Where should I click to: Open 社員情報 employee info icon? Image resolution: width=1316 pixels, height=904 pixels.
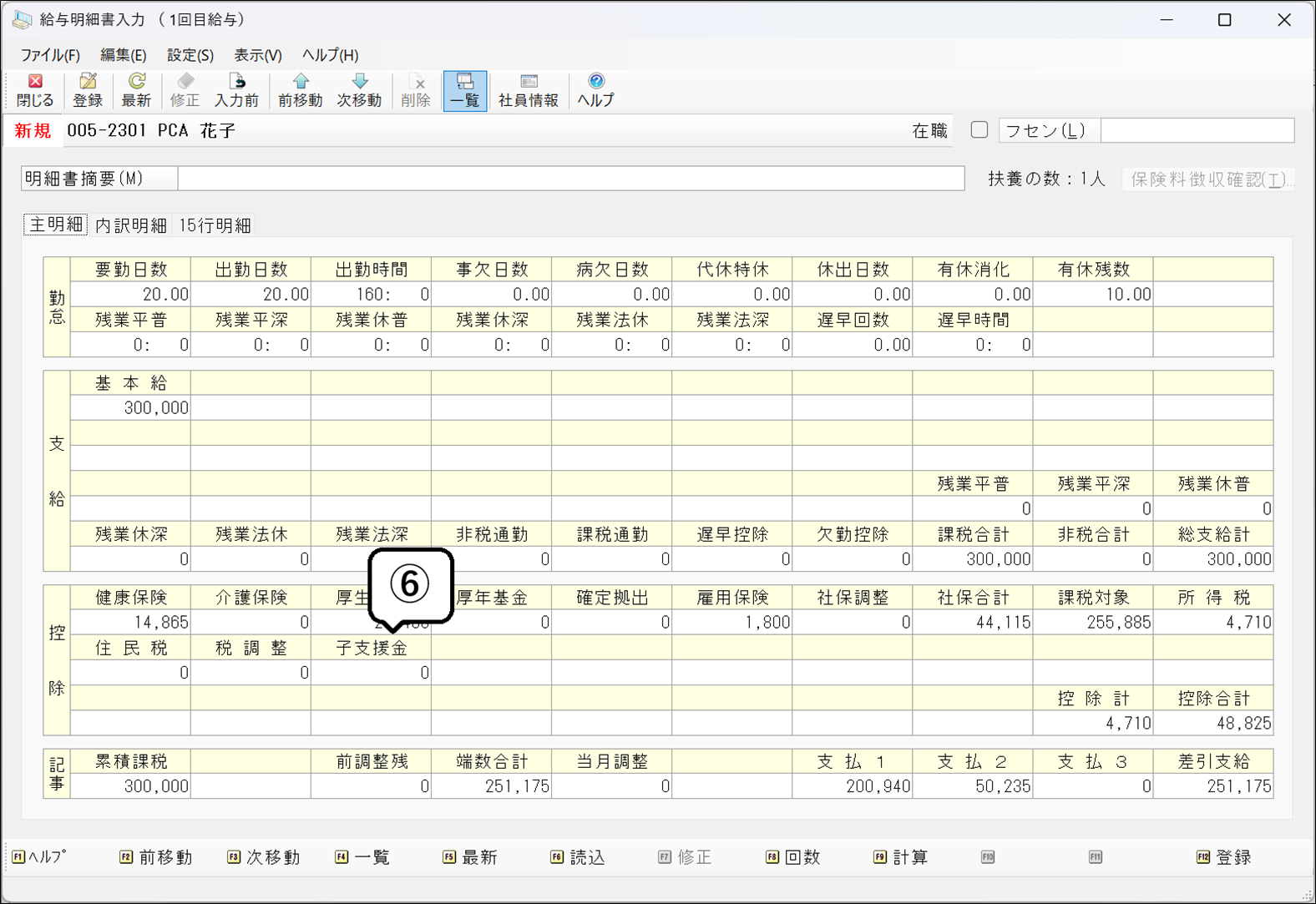(528, 90)
